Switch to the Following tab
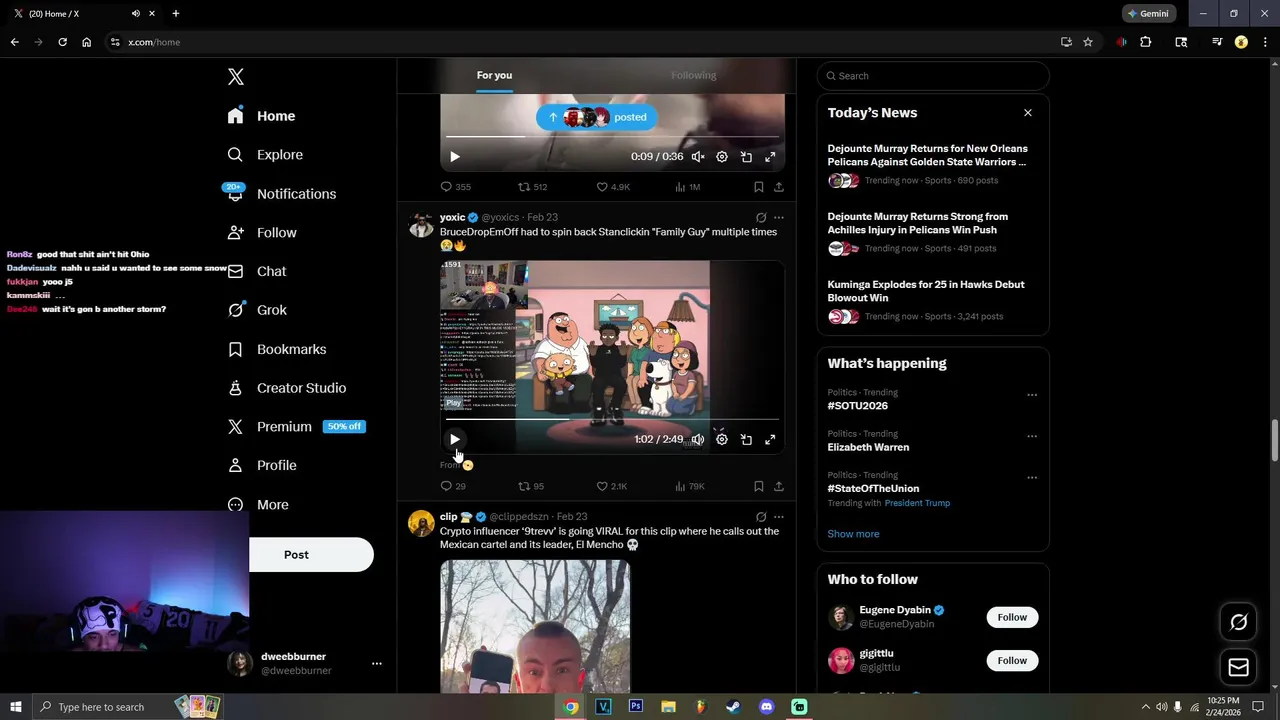 [694, 75]
